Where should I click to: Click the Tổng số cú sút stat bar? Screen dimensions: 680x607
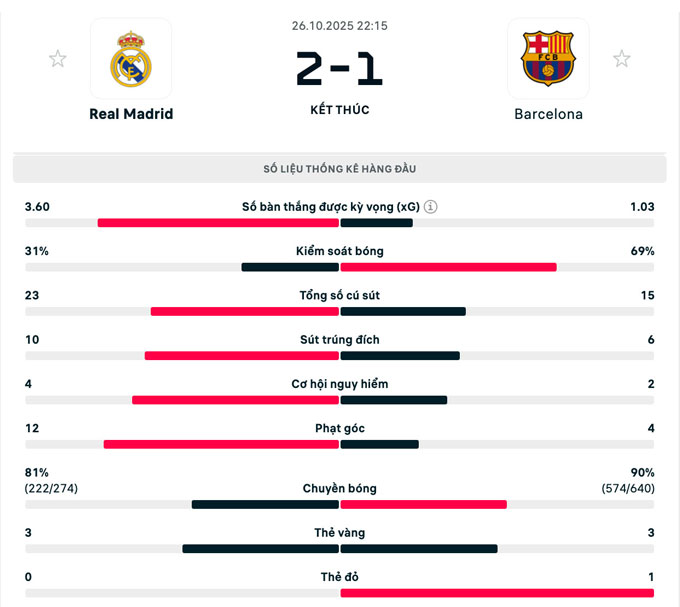tap(340, 311)
